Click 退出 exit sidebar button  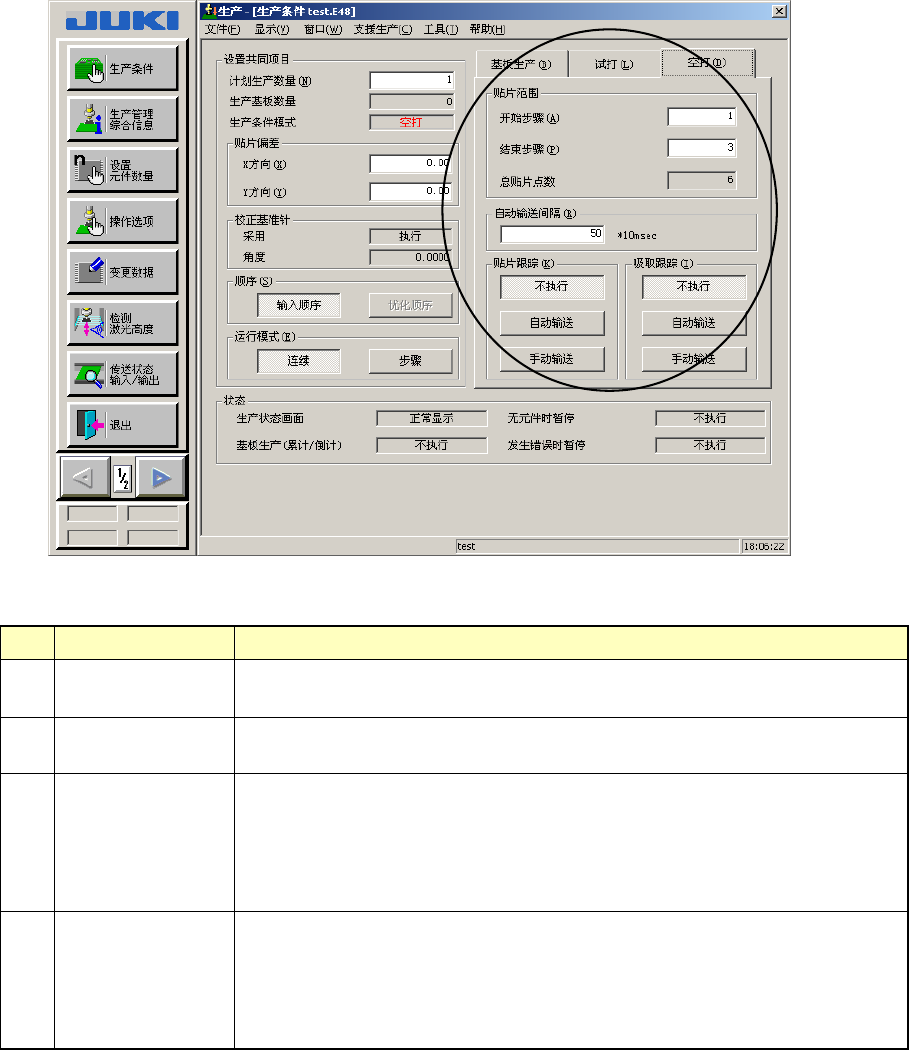pyautogui.click(x=123, y=425)
